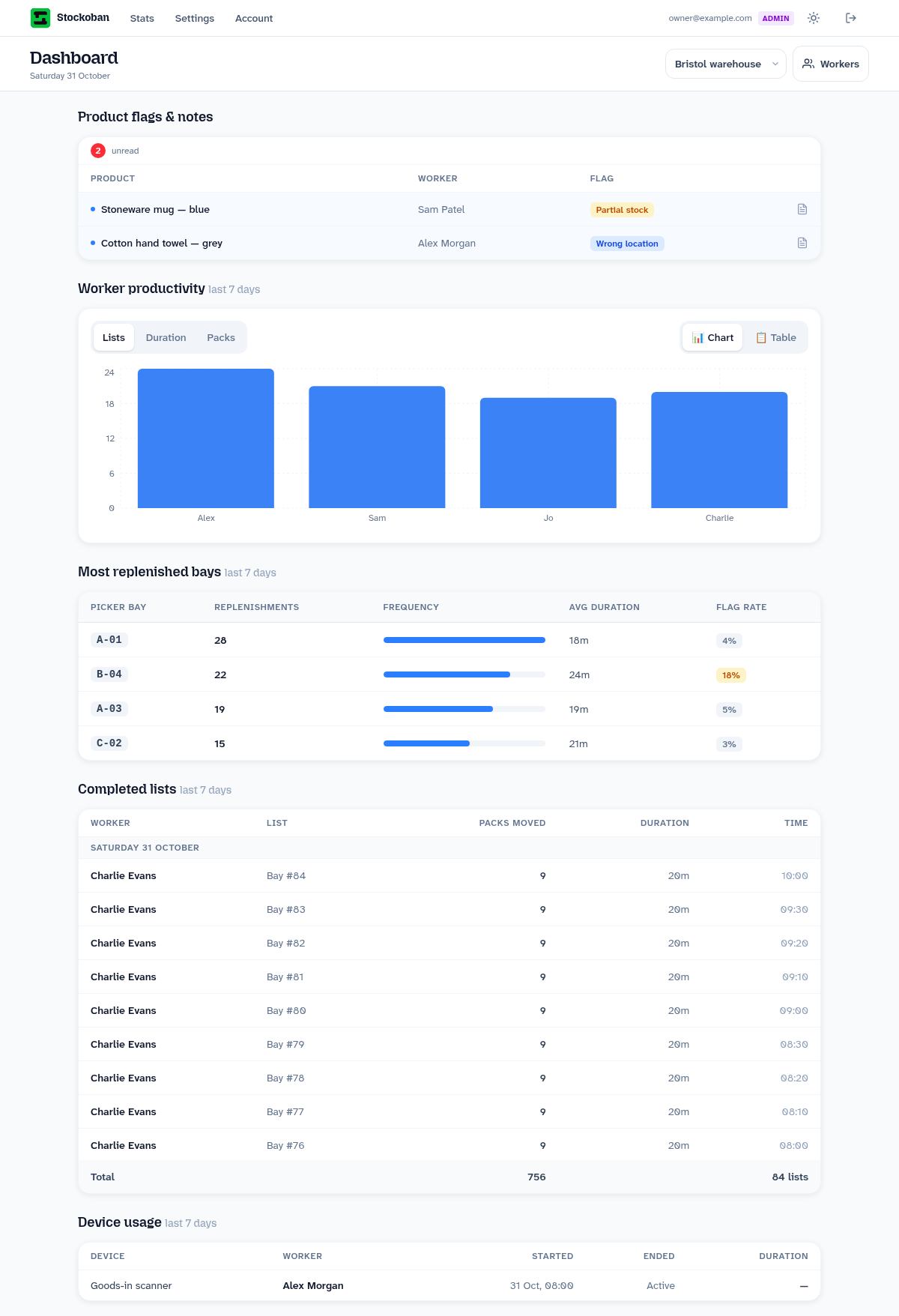Click Bay #76 list entry
The width and height of the screenshot is (899, 1316).
(x=285, y=1145)
